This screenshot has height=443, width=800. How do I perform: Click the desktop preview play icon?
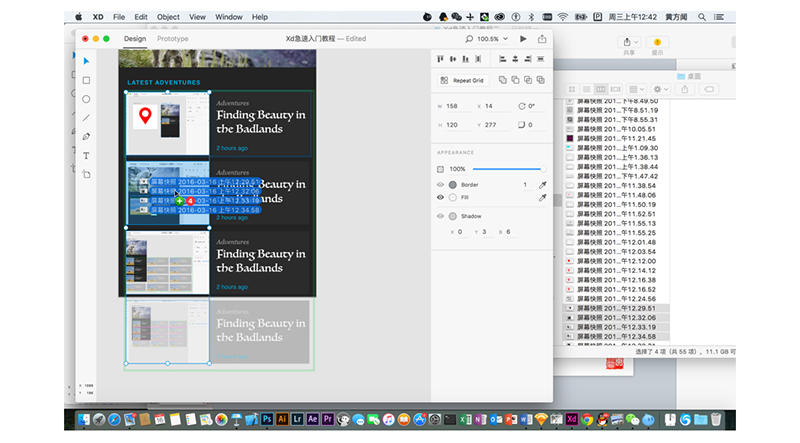coord(522,38)
